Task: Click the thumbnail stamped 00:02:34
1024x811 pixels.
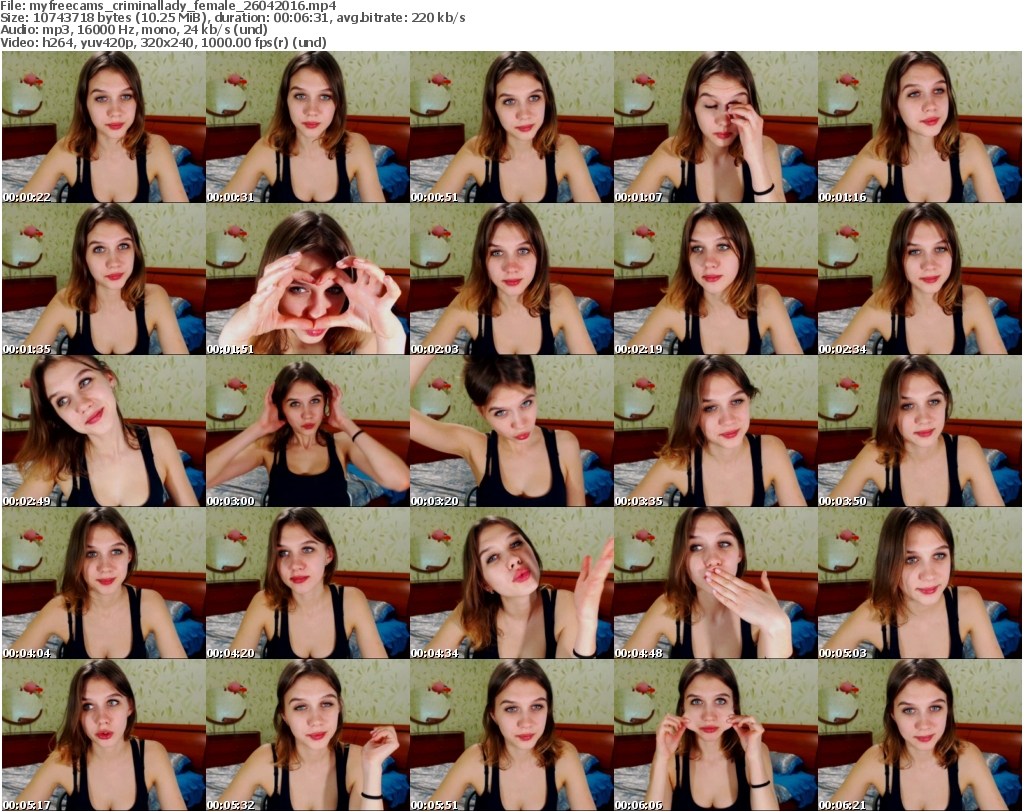Action: 920,279
